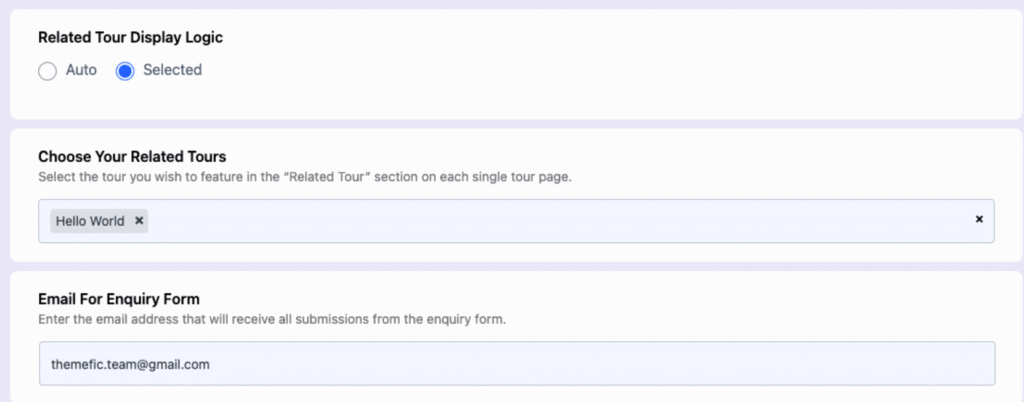
Task: Focus the enquiry email input field
Action: pyautogui.click(x=517, y=363)
